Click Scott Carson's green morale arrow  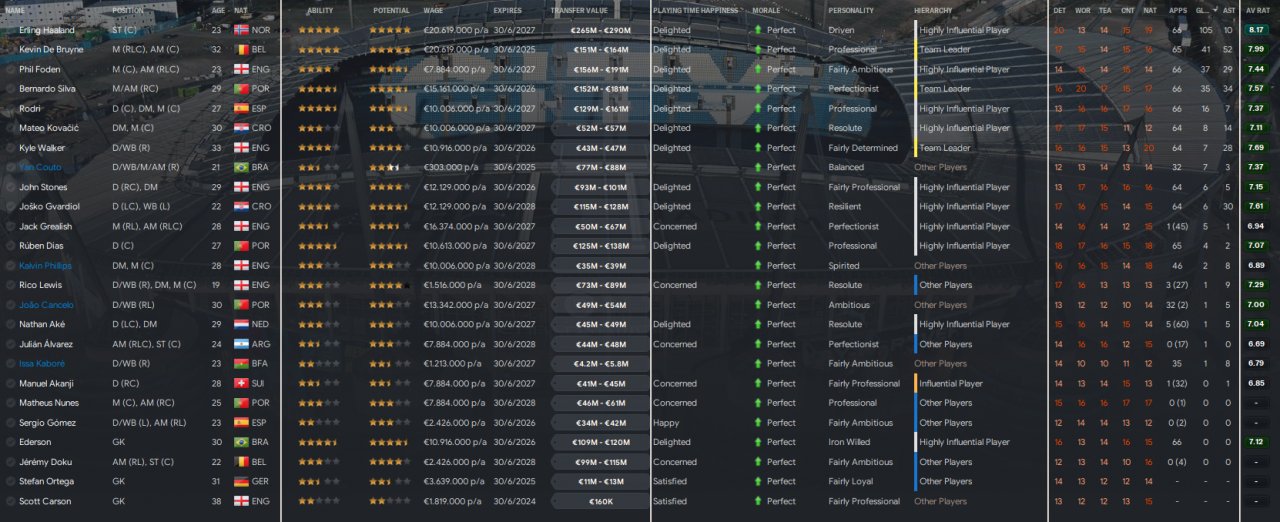coord(758,501)
